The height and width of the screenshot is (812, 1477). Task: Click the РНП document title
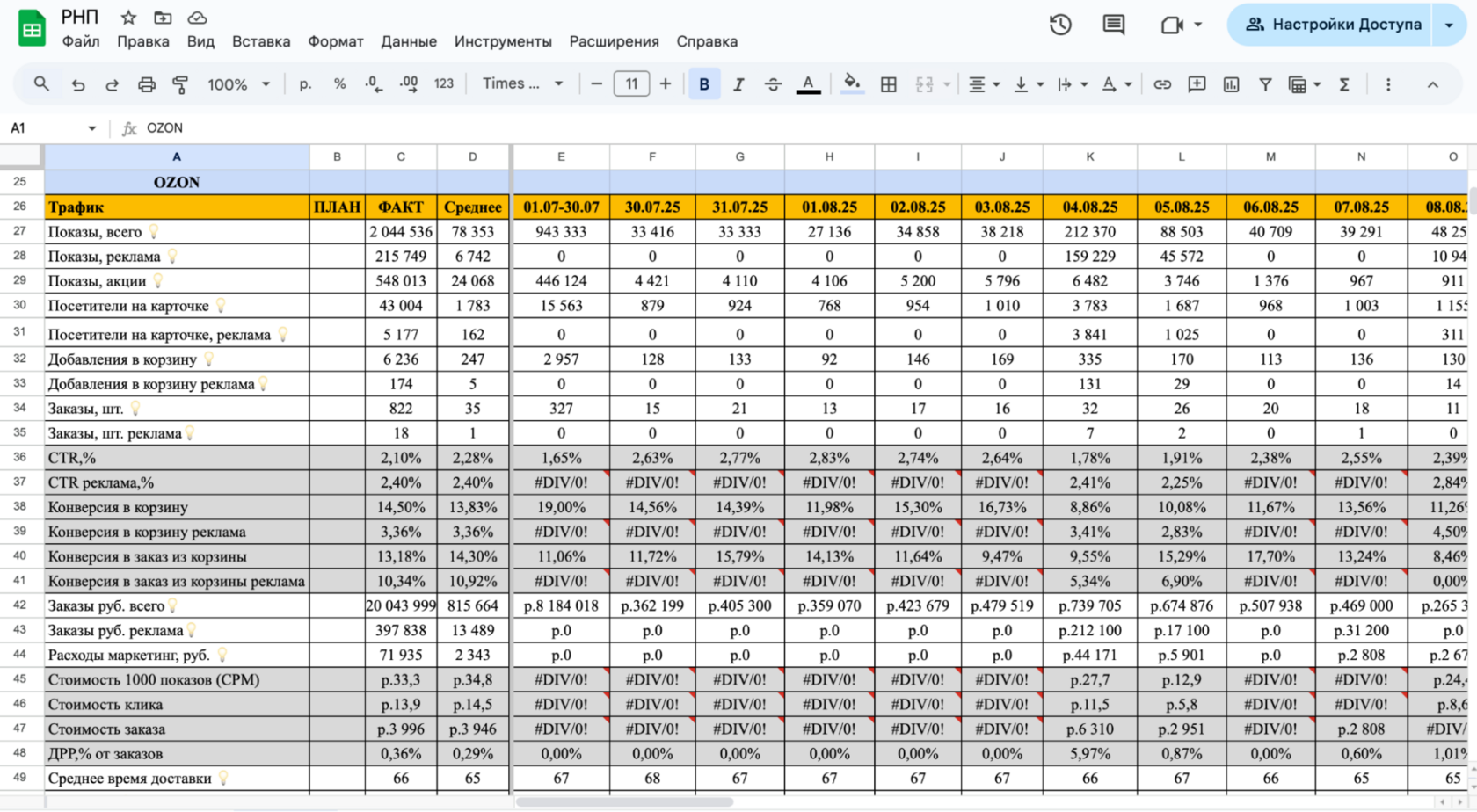pos(80,18)
